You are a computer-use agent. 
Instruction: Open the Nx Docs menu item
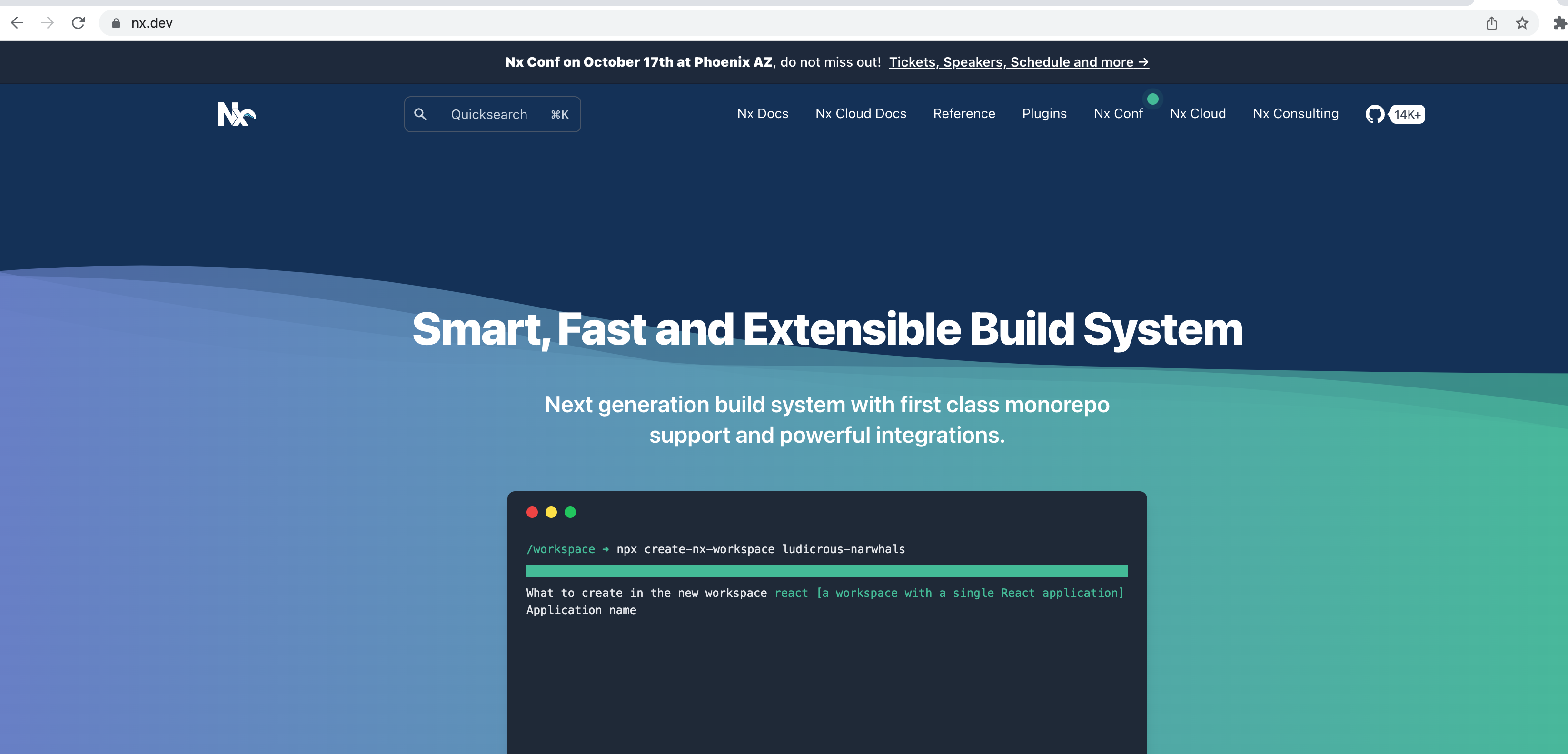click(x=762, y=114)
